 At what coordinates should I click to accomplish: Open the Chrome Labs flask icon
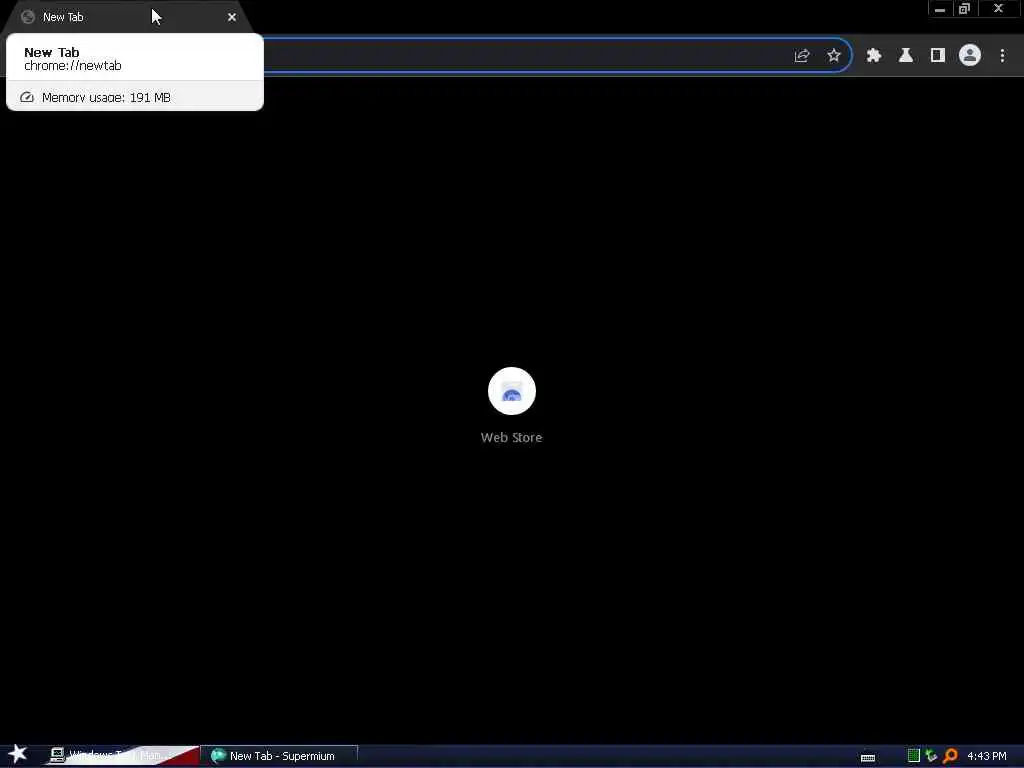tap(906, 56)
